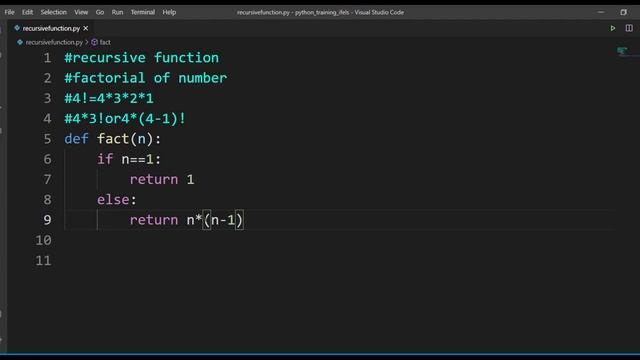The image size is (640, 360).
Task: Click line number 5 in gutter
Action: tap(47, 139)
